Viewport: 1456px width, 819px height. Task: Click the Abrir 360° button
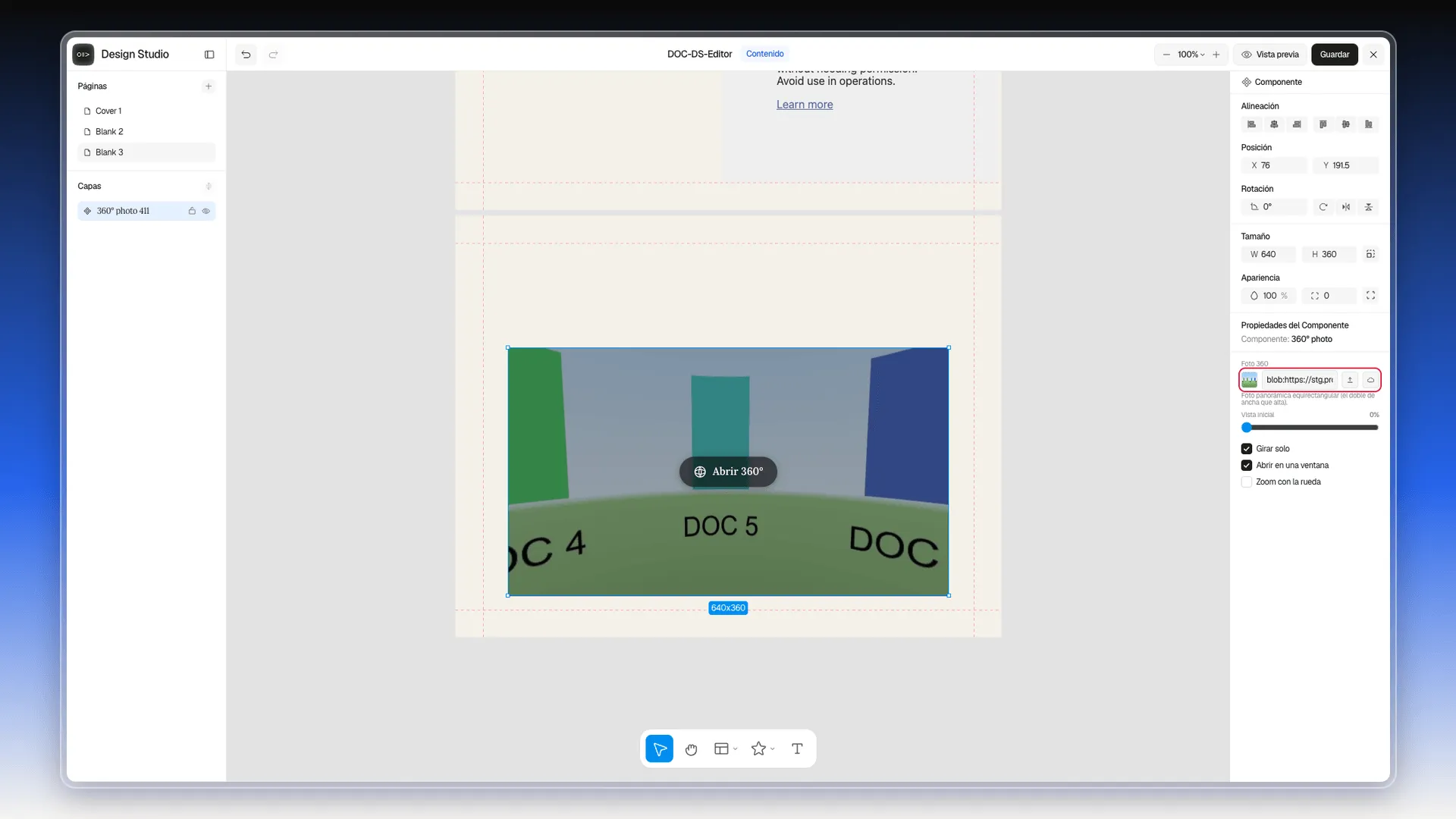728,472
